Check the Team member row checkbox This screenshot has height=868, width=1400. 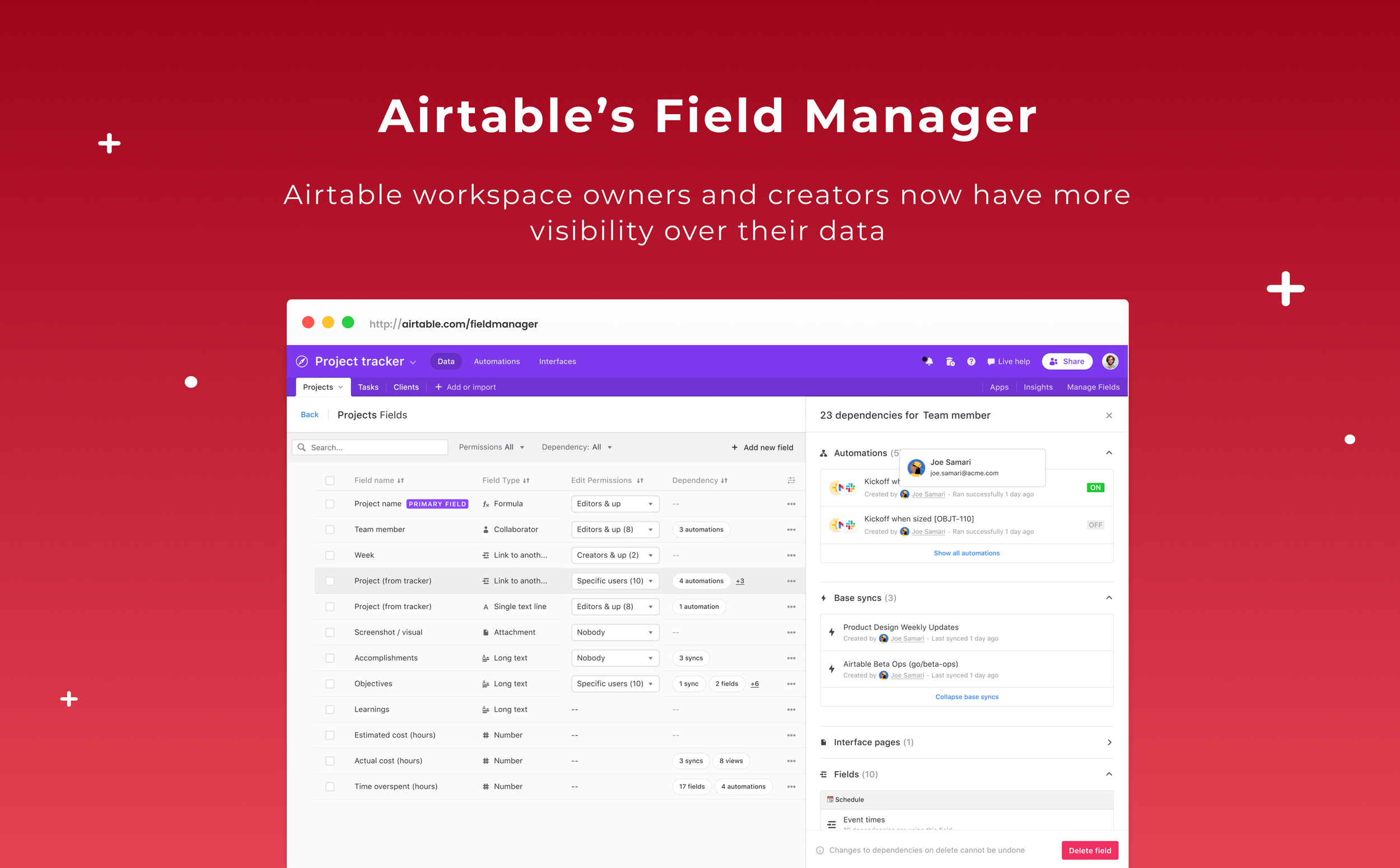(329, 529)
